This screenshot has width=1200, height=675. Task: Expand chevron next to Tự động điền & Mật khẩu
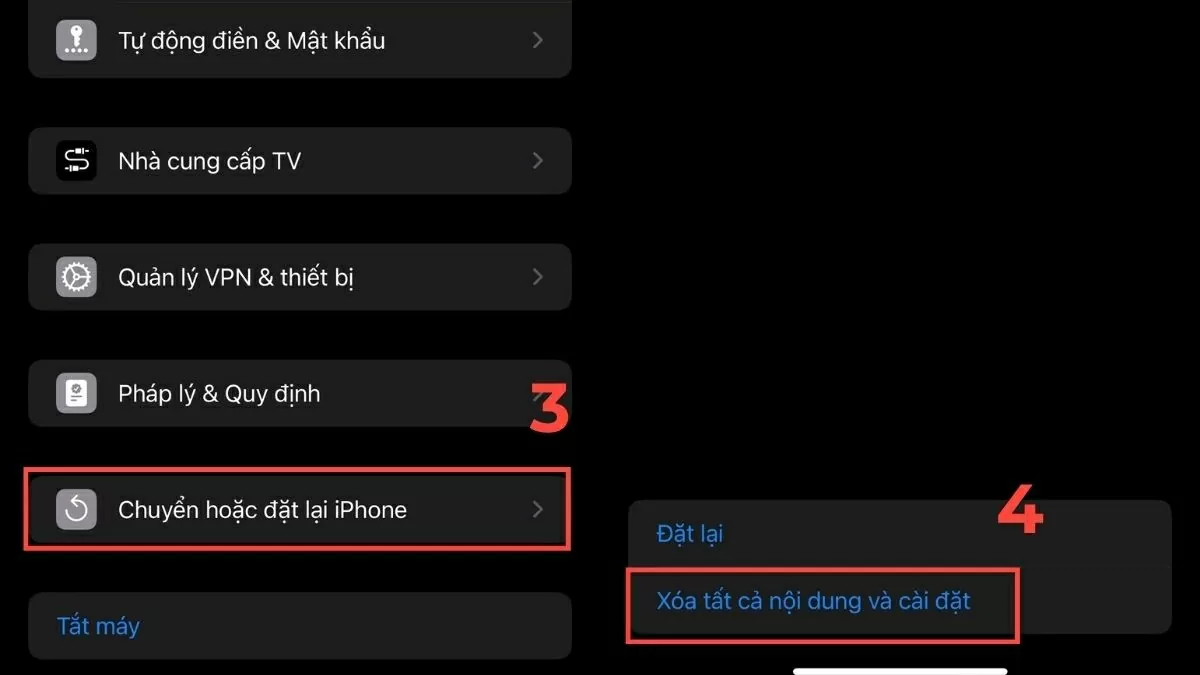pos(537,40)
